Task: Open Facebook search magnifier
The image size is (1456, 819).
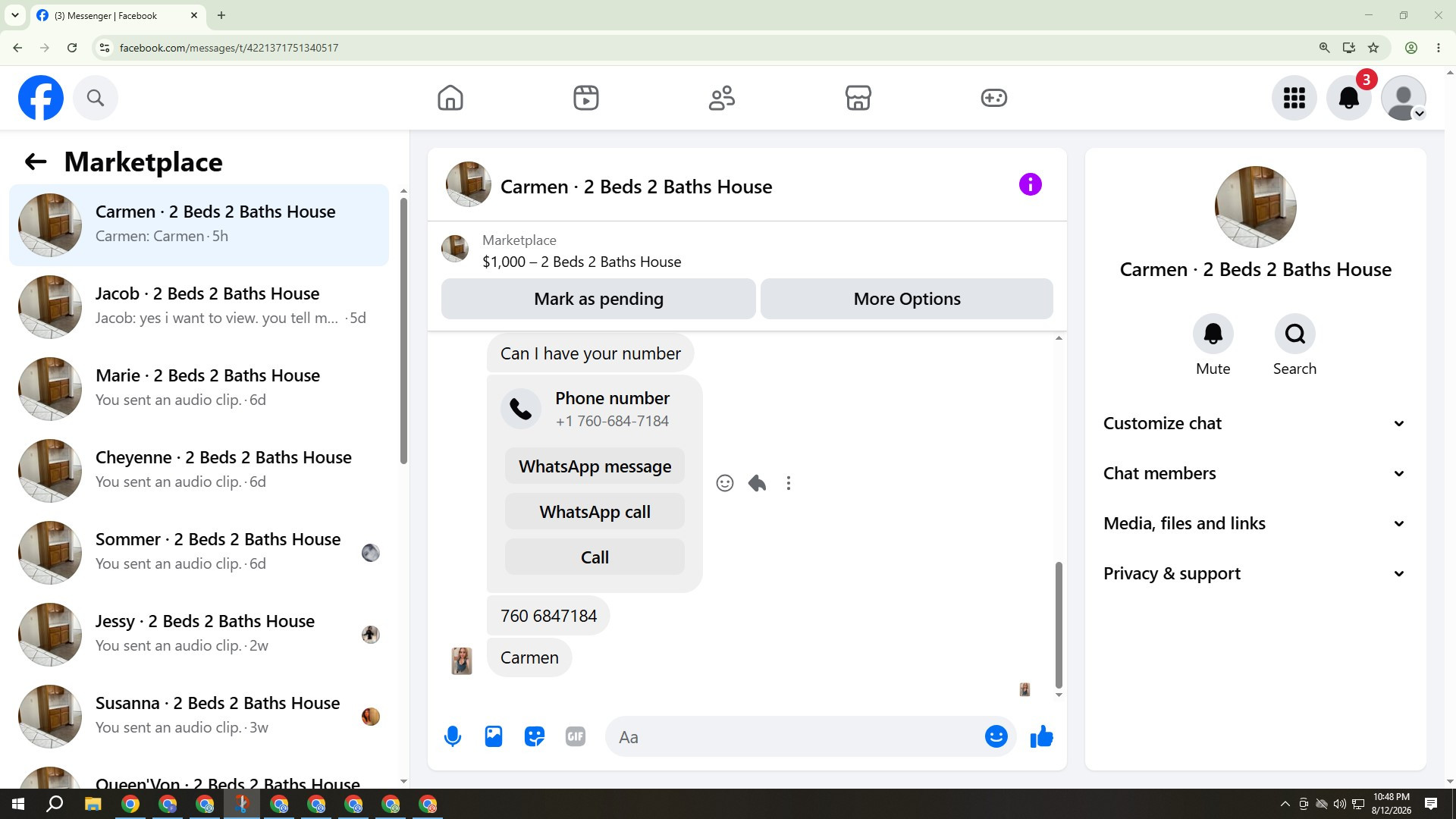Action: (96, 98)
